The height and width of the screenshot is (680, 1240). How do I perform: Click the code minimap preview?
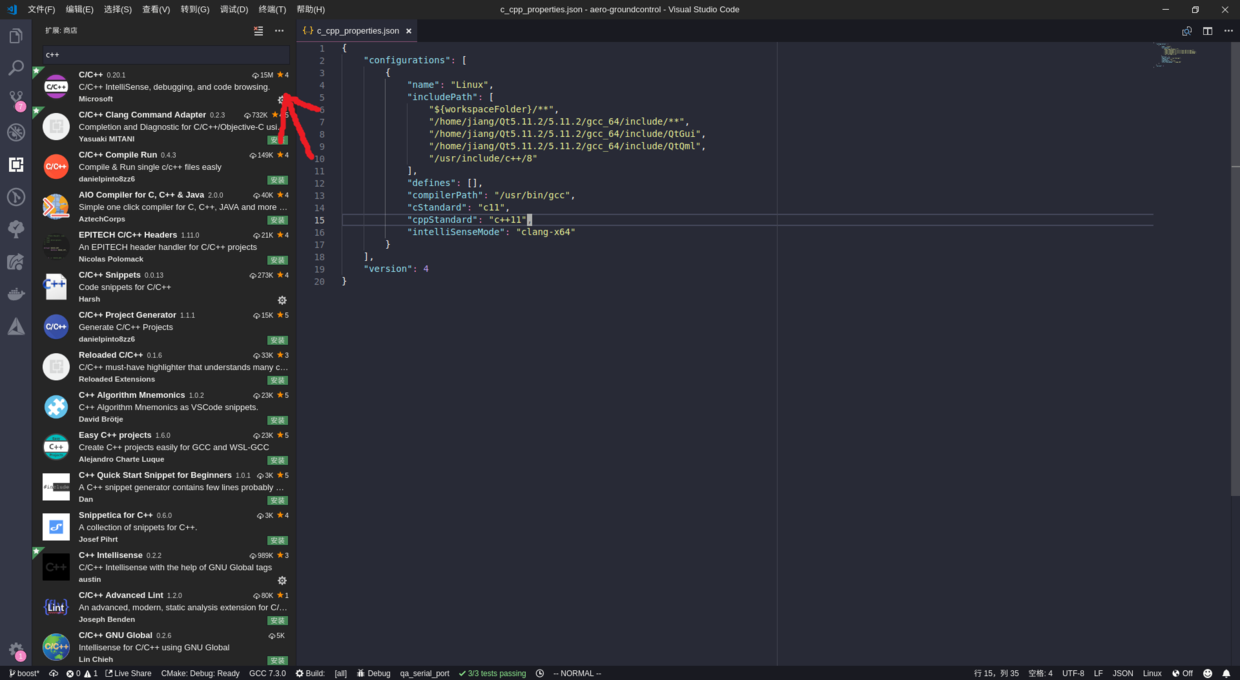tap(1175, 56)
